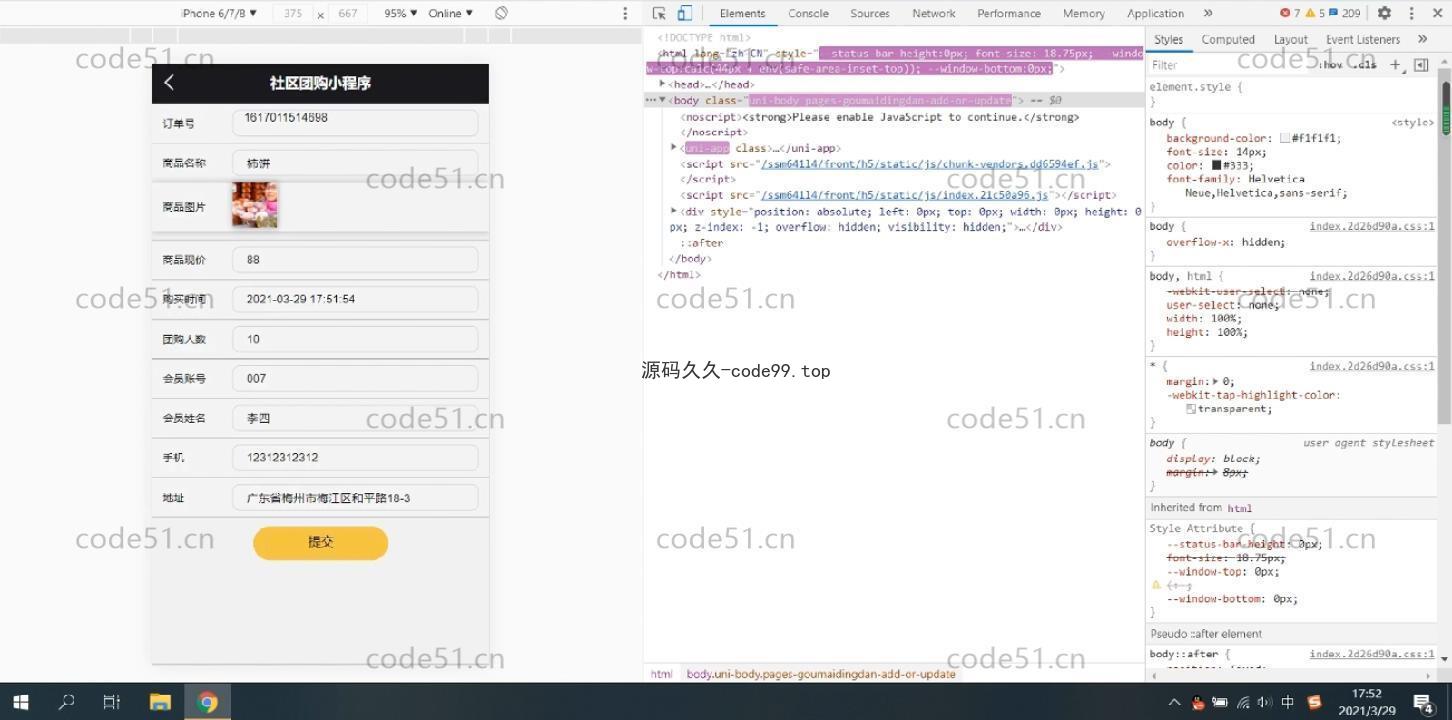Open File Explorer from taskbar

(x=160, y=702)
